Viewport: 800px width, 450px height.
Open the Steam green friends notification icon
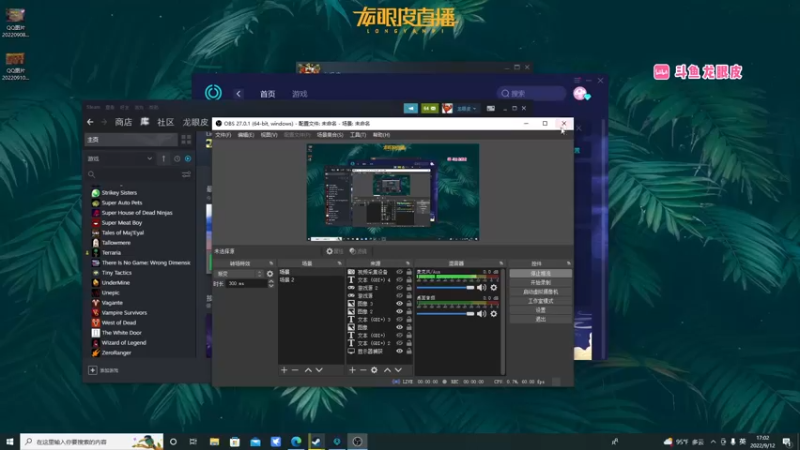pos(430,108)
